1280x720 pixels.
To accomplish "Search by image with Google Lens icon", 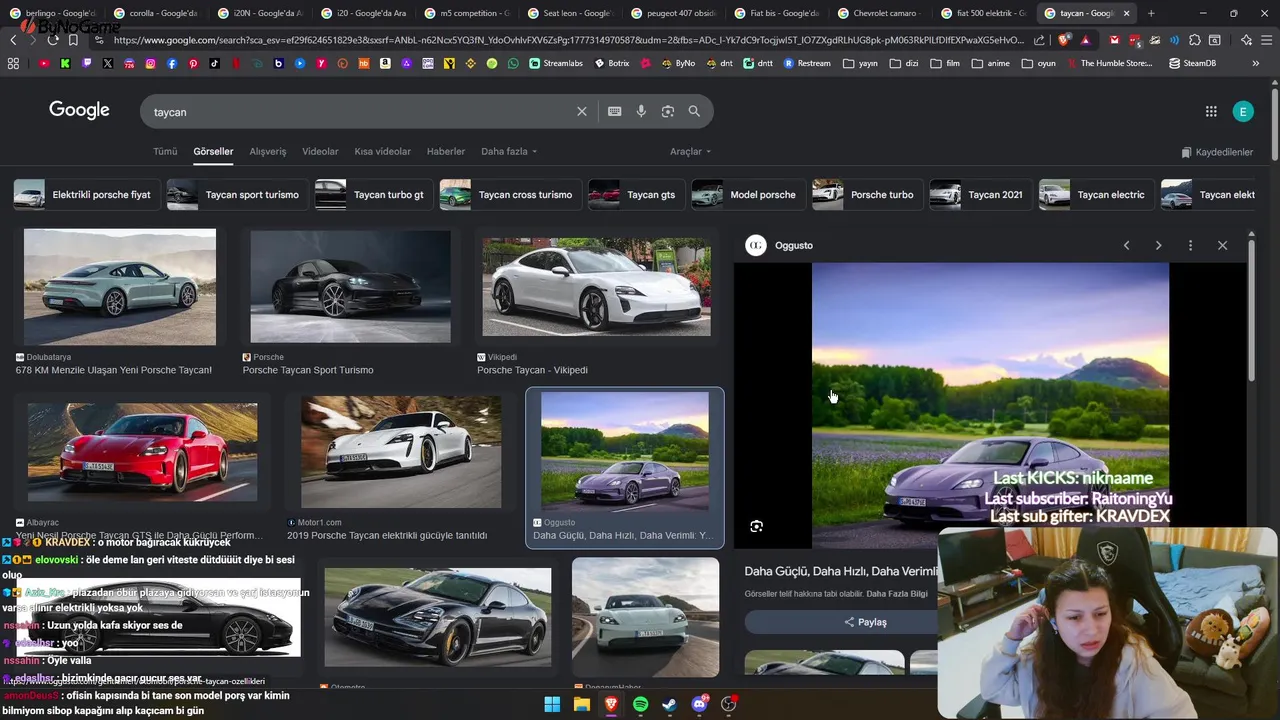I will click(668, 112).
